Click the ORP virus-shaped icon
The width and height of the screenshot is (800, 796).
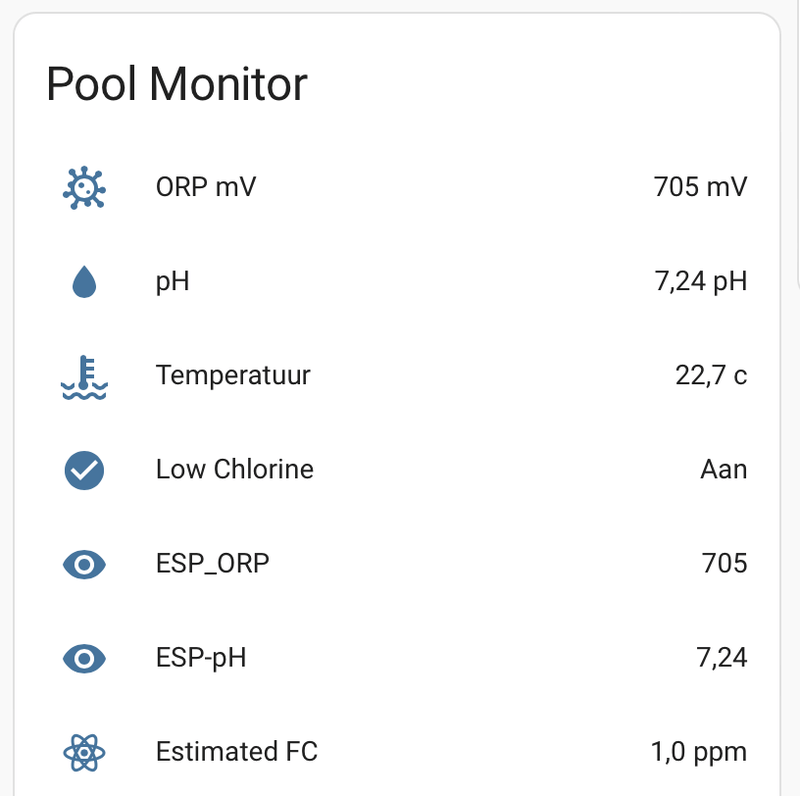pyautogui.click(x=84, y=187)
